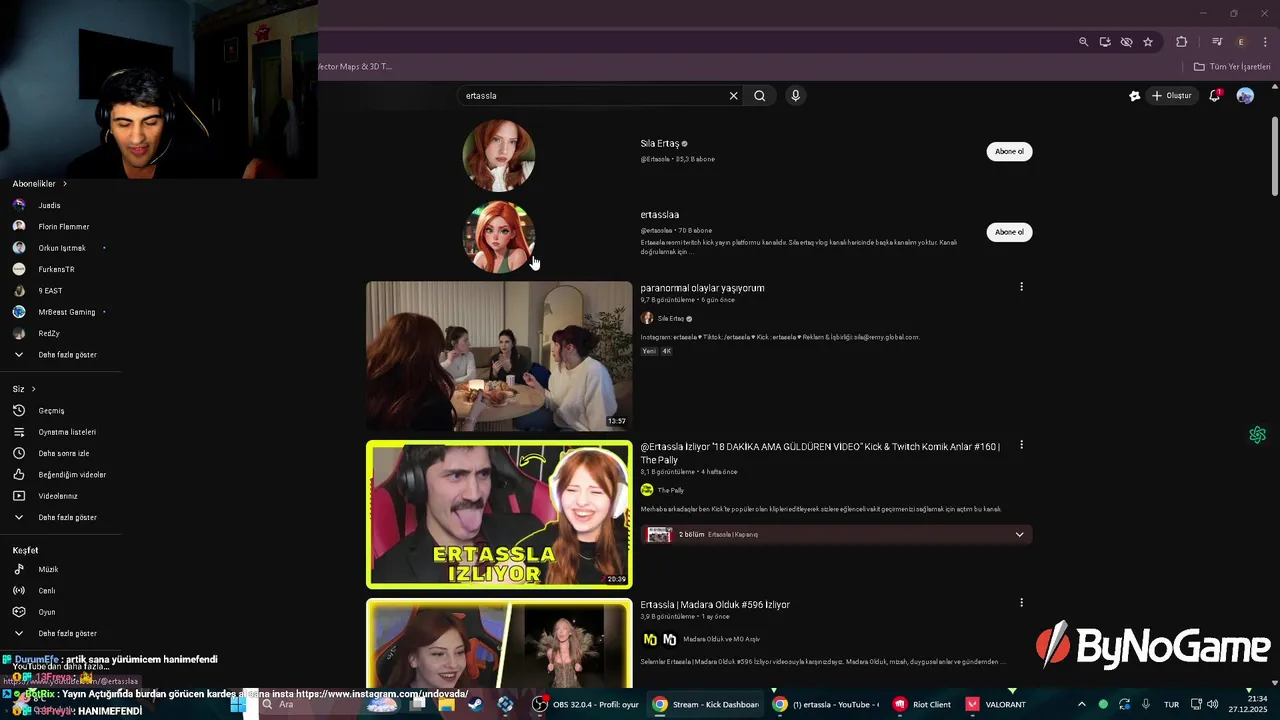Open the Tüm Yer İşaretleri bookmarks folder
This screenshot has height=720, width=1280.
(x=1232, y=67)
